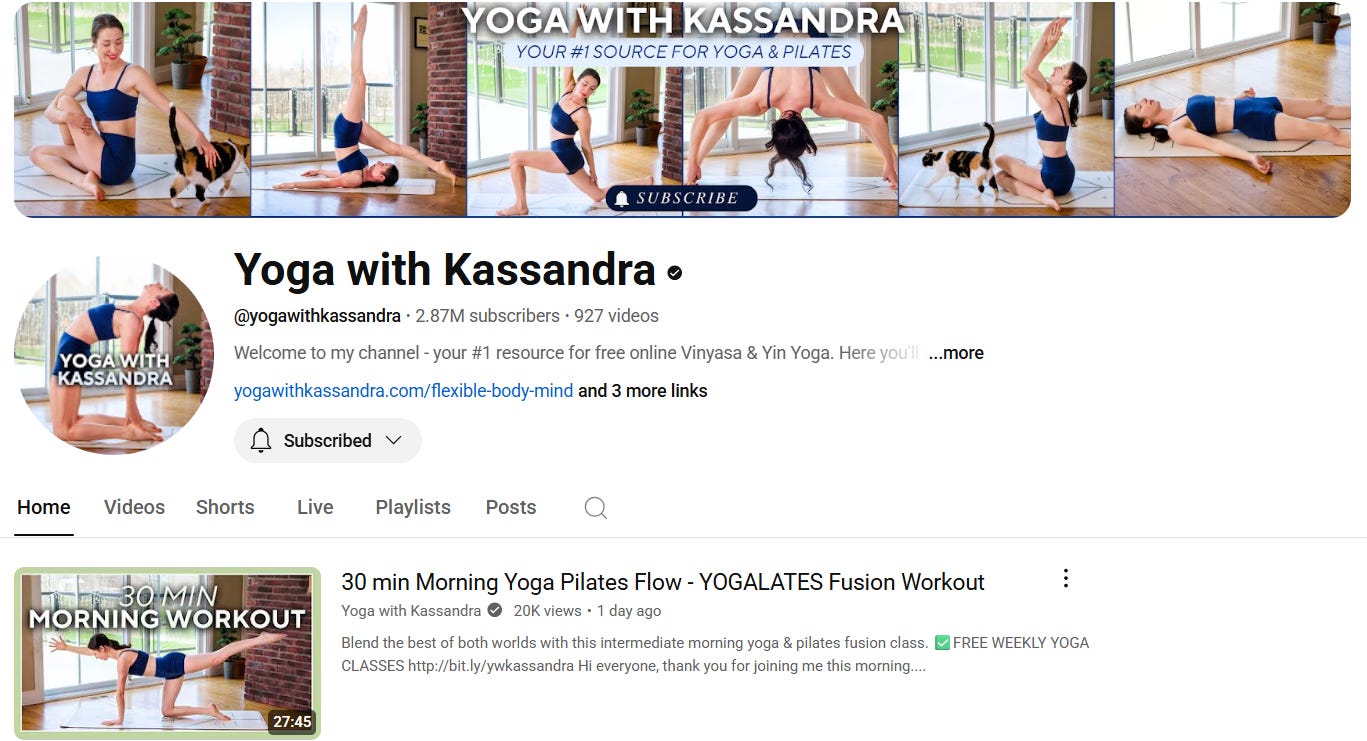The image size is (1367, 741).
Task: Show the 'and 3 more links' list
Action: 642,391
